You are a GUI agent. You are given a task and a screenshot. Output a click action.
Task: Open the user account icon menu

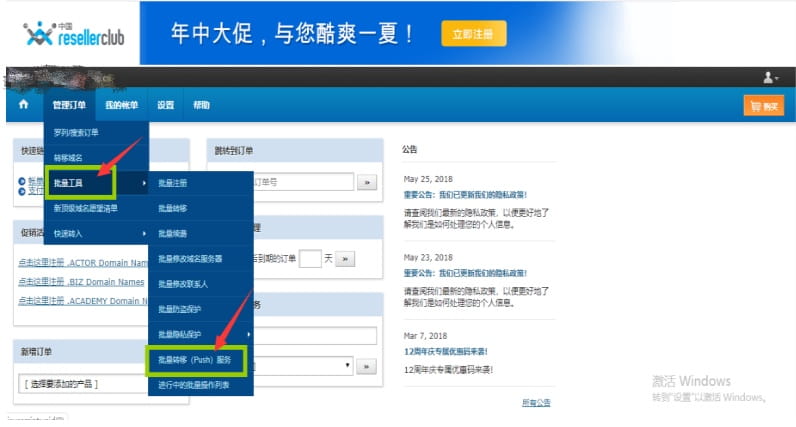pyautogui.click(x=770, y=77)
